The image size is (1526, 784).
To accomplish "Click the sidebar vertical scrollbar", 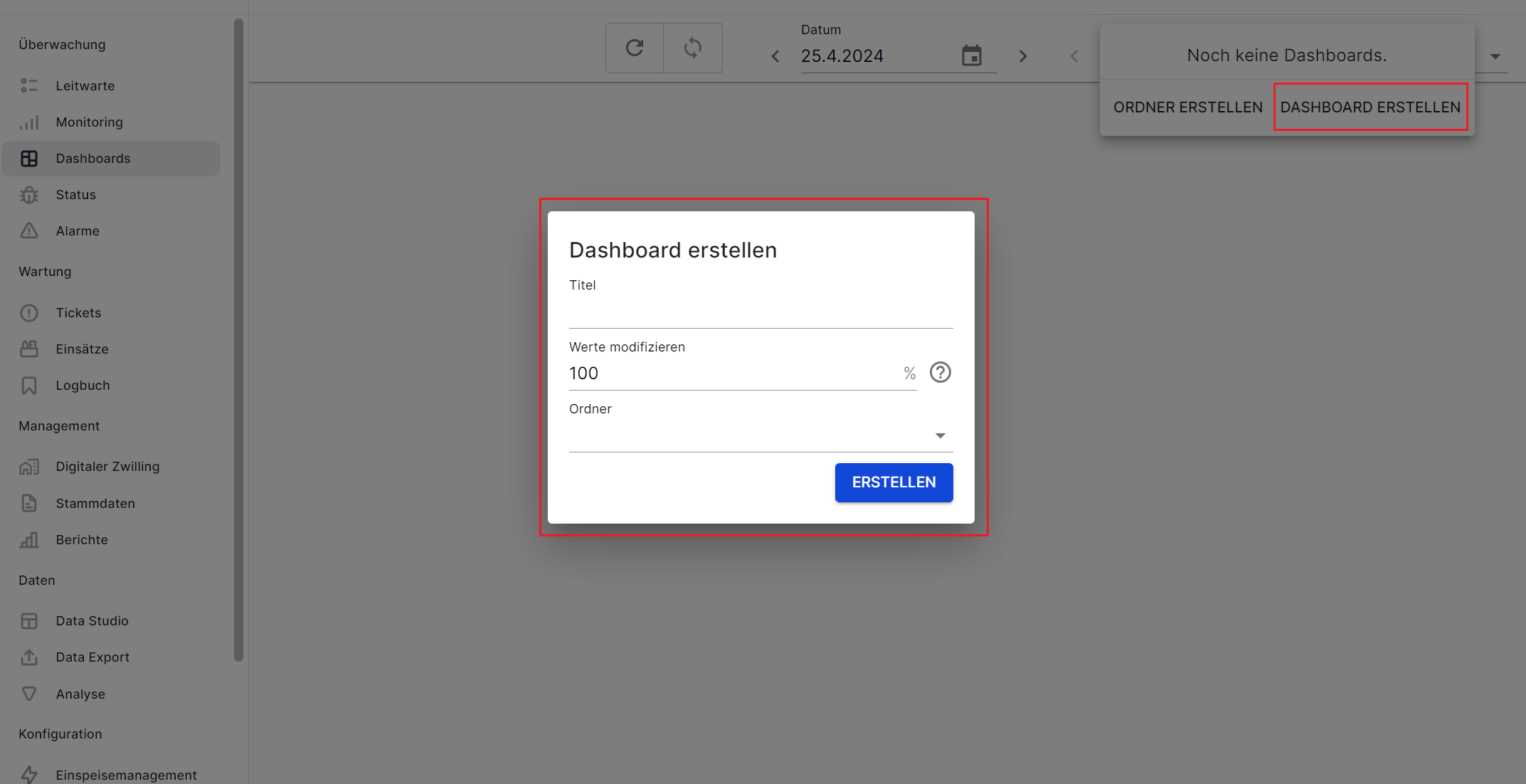I will pos(238,340).
